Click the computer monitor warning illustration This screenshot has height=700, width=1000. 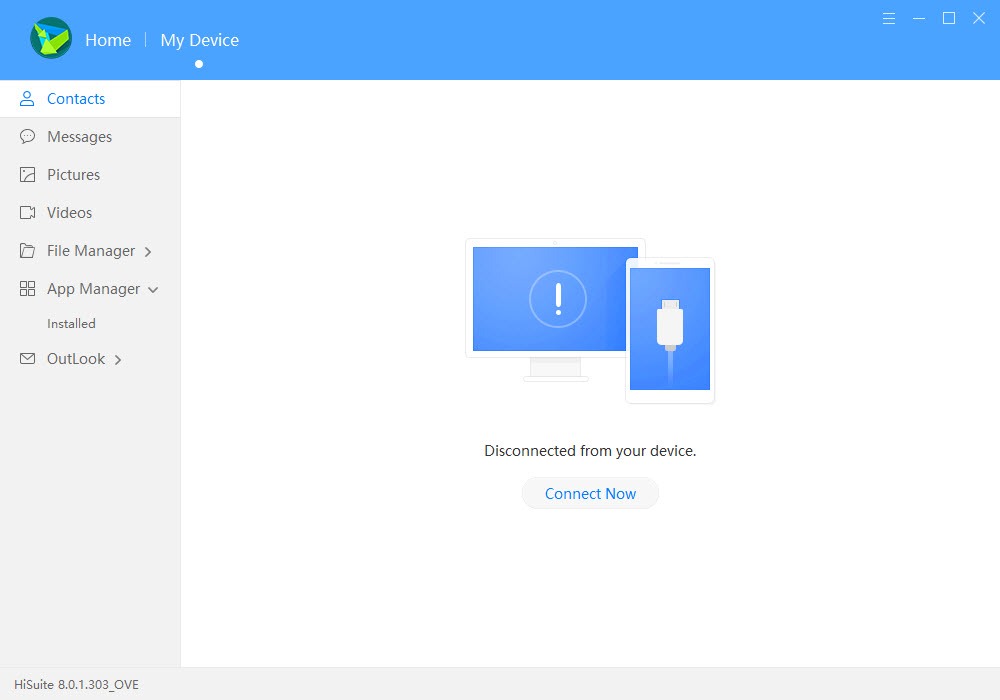555,299
